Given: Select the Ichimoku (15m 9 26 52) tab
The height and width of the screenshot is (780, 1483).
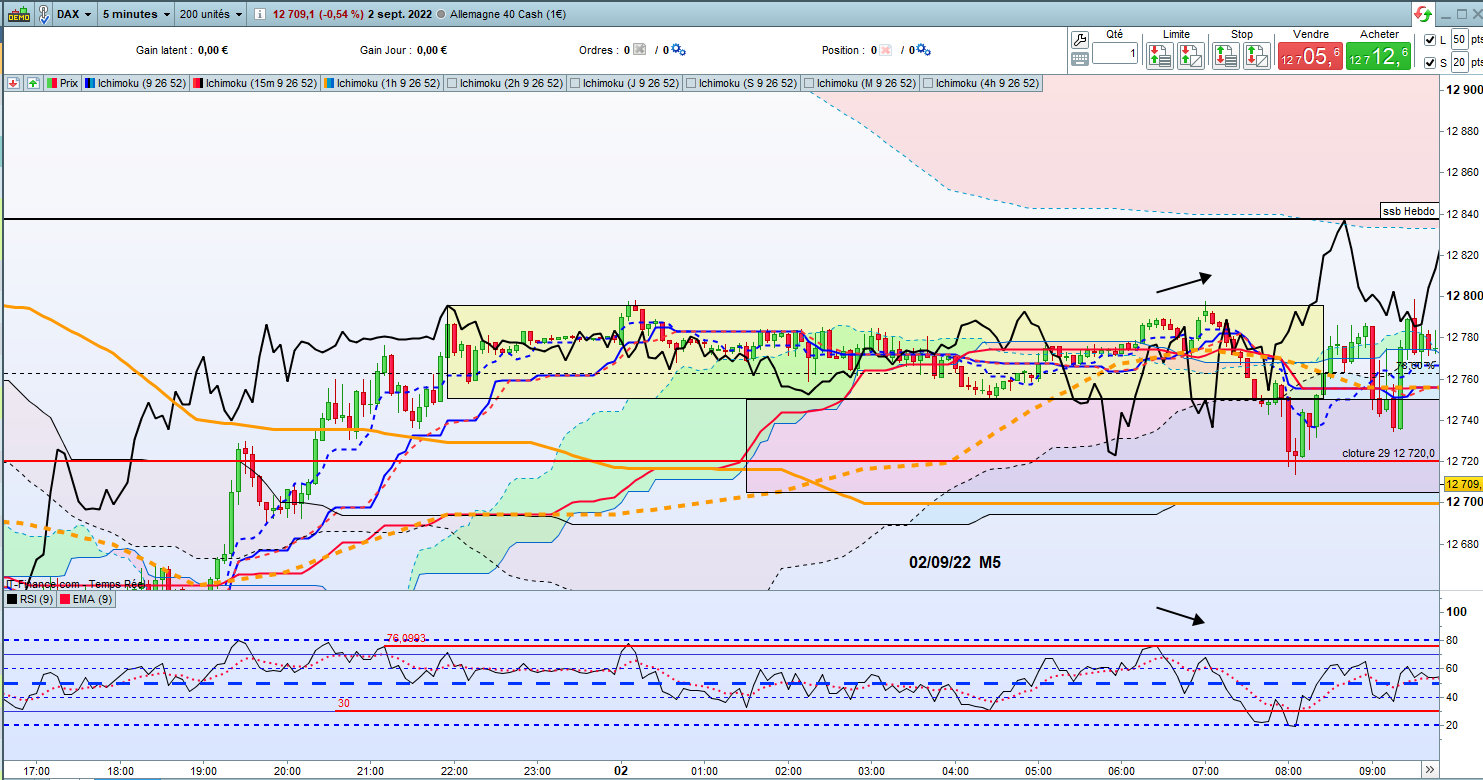Looking at the screenshot, I should pos(255,83).
